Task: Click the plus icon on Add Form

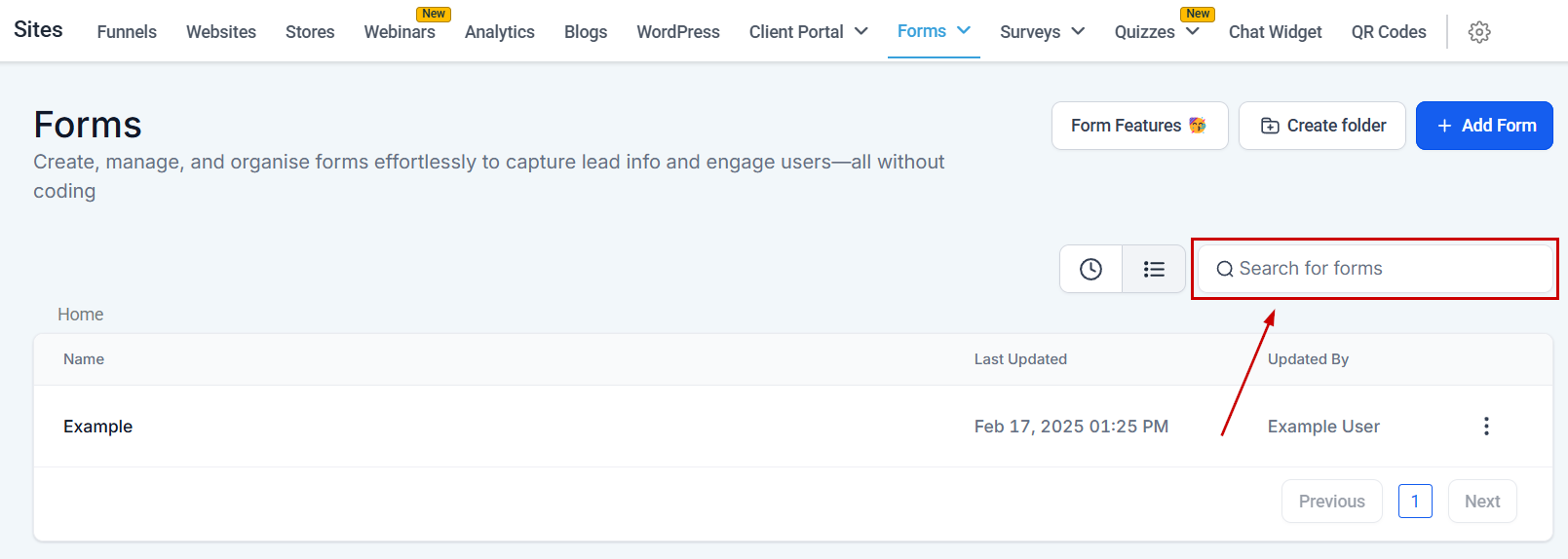Action: pyautogui.click(x=1444, y=126)
